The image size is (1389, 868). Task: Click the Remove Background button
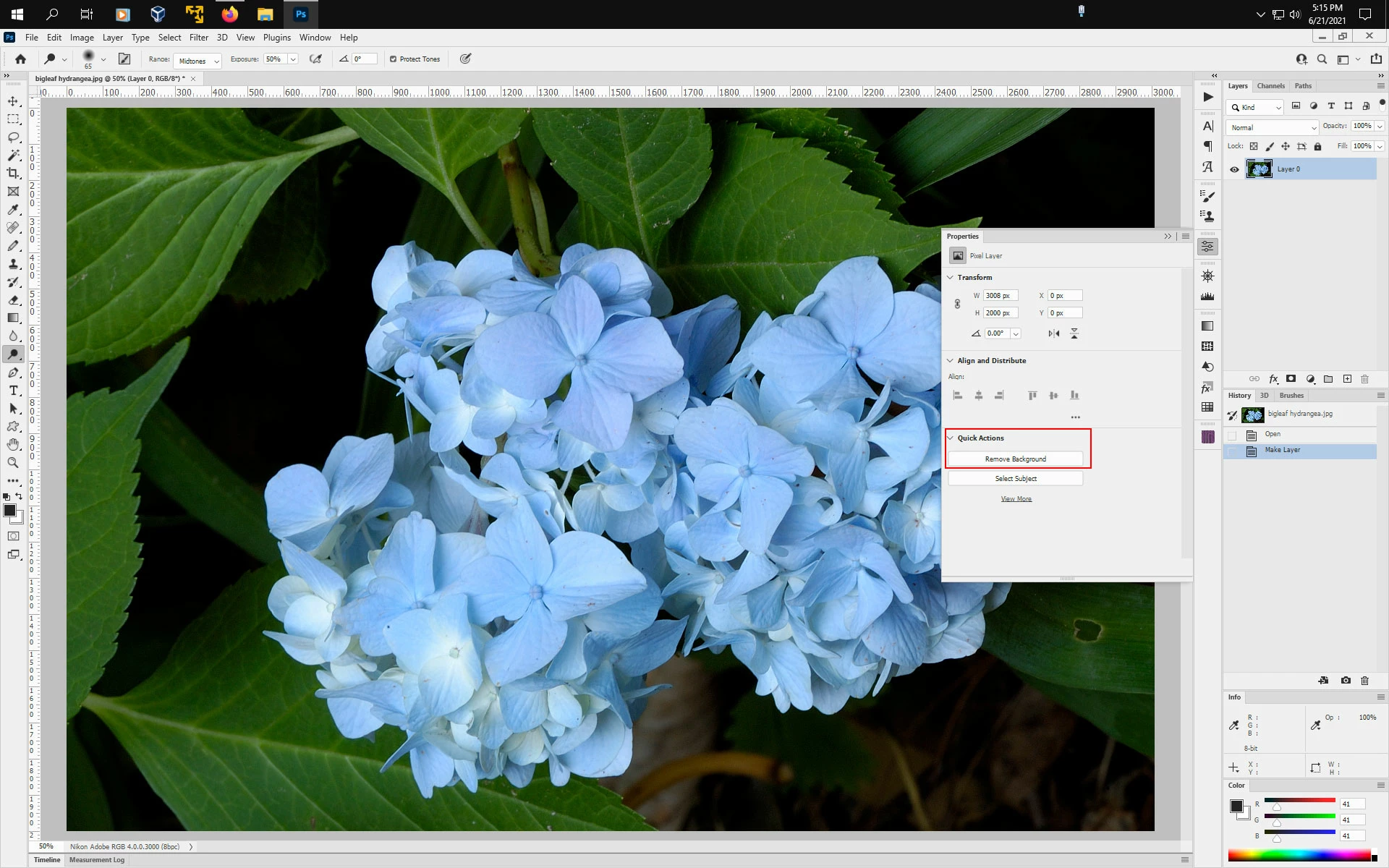tap(1015, 459)
